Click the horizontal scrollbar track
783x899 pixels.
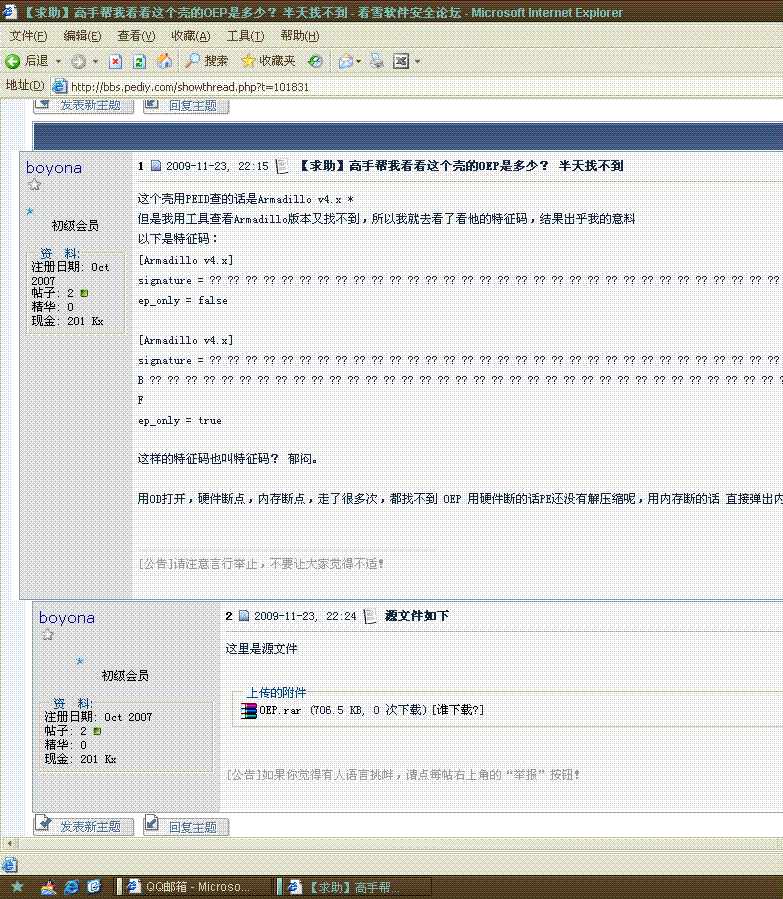tap(401, 843)
